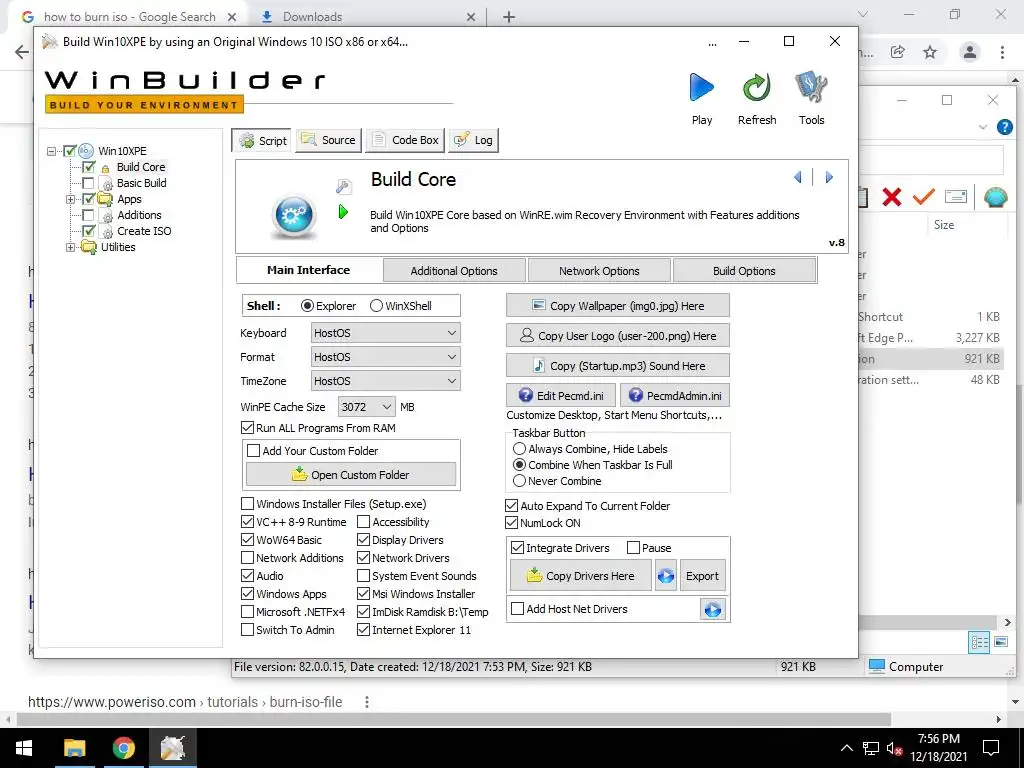Screen dimensions: 1024x768
Task: Start the build with the Play icon
Action: point(701,88)
